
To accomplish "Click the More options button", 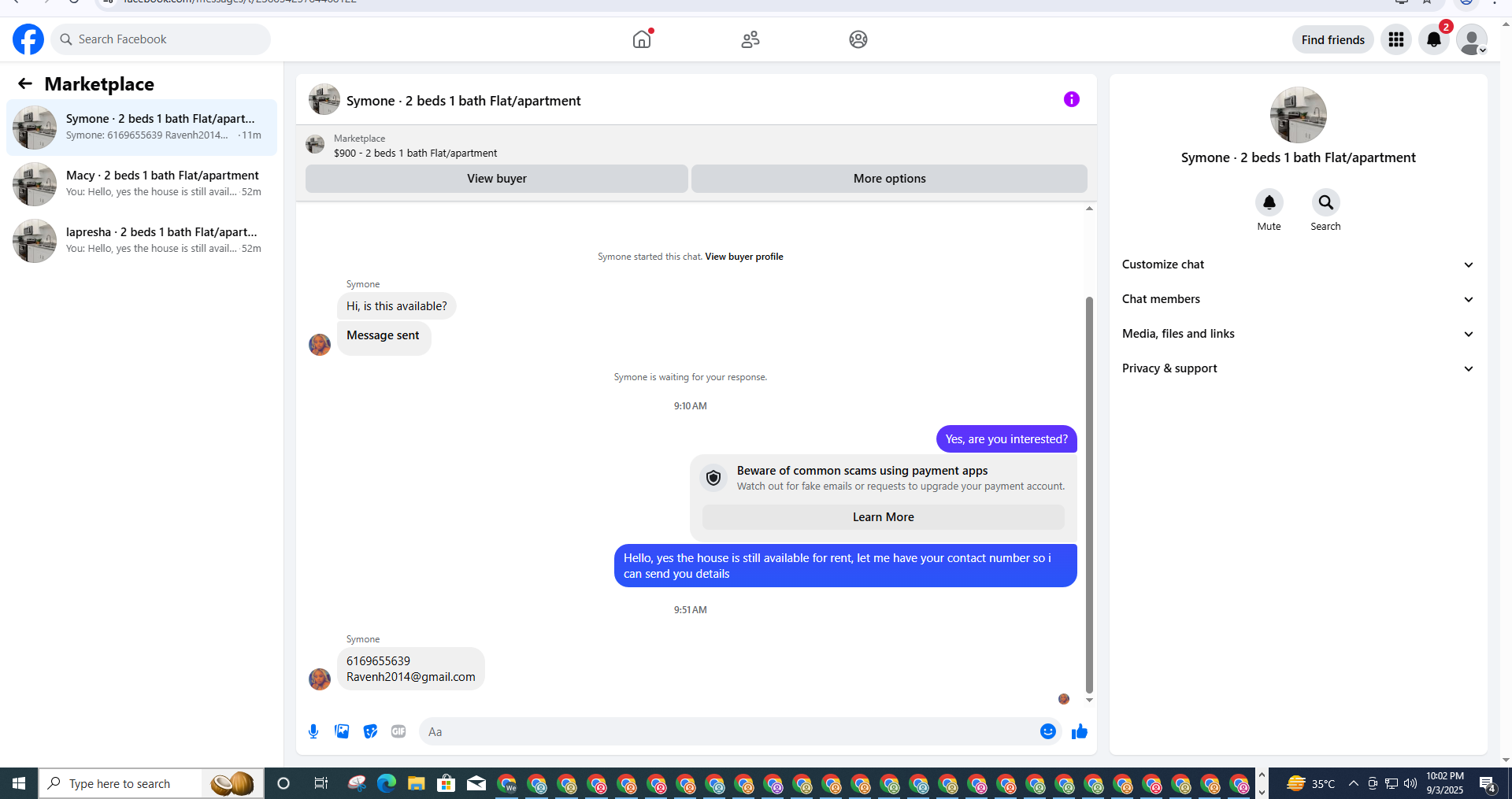I will pyautogui.click(x=889, y=179).
